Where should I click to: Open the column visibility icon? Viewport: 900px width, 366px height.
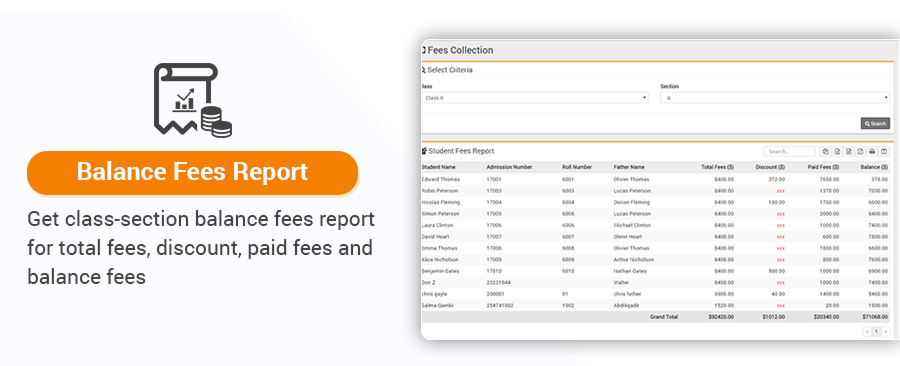[884, 151]
